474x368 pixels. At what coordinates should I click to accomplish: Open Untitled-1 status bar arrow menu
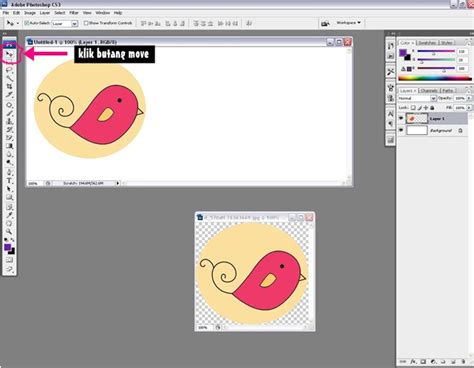point(117,183)
